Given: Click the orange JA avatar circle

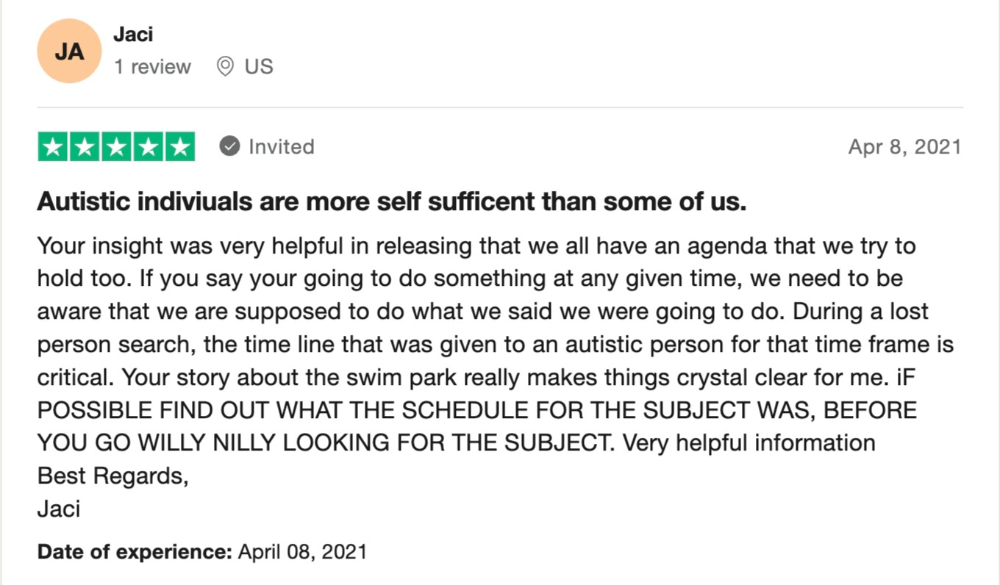Looking at the screenshot, I should [70, 52].
